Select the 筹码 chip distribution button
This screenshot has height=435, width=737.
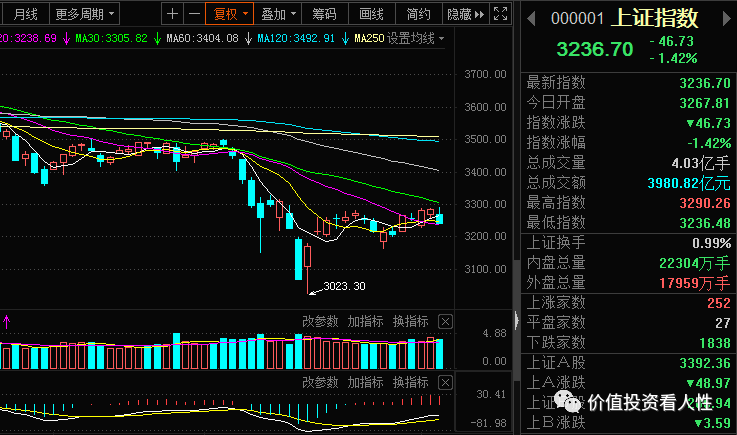coord(325,14)
